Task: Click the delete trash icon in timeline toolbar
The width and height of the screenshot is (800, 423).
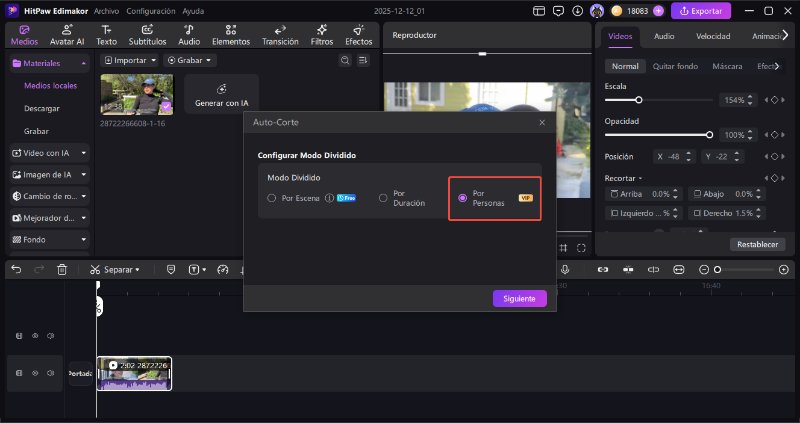Action: pyautogui.click(x=62, y=269)
